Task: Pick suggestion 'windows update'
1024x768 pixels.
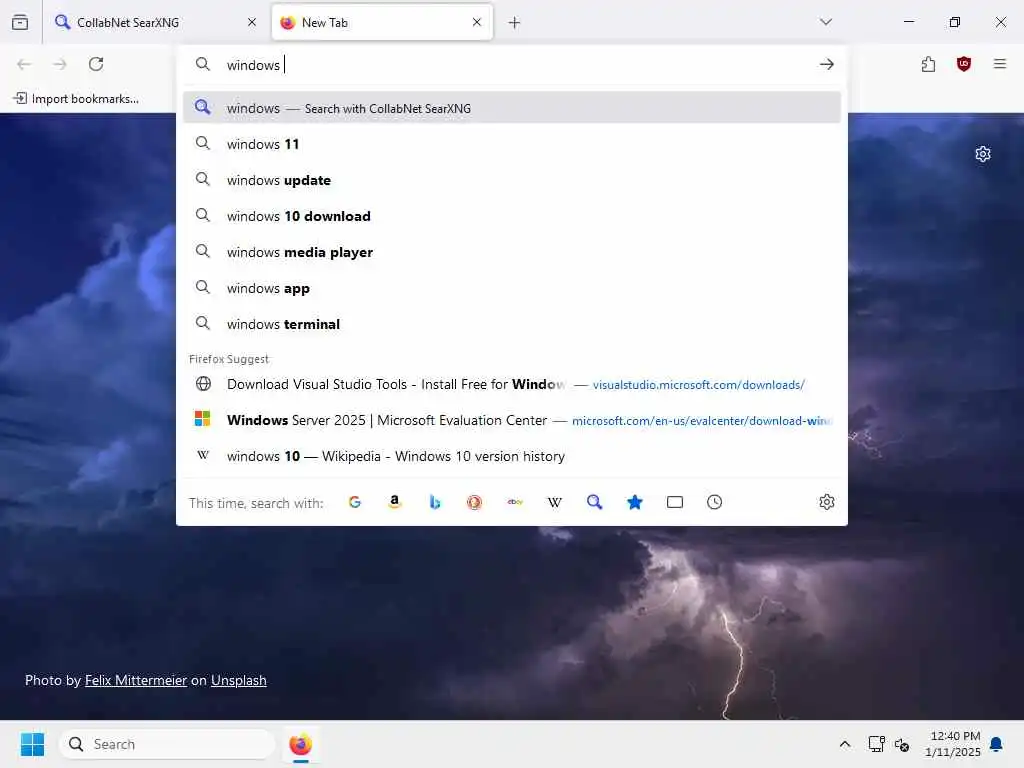Action: pos(511,180)
